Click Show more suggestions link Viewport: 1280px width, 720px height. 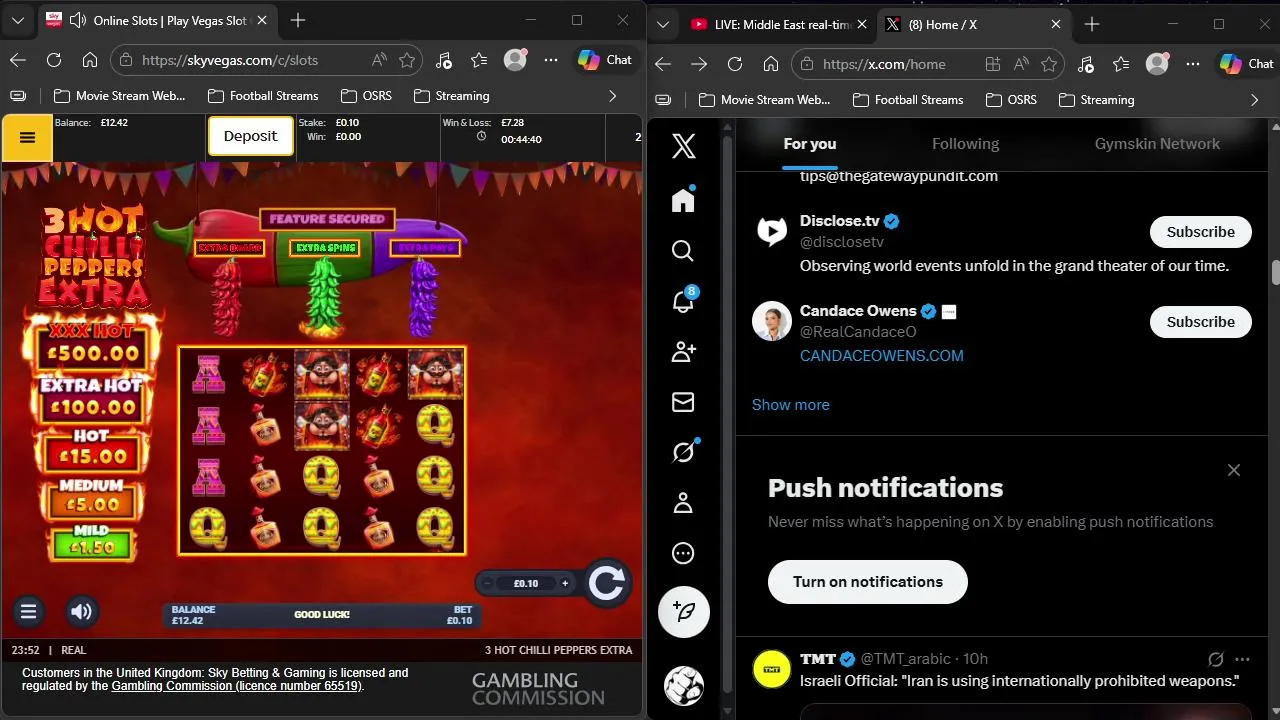pyautogui.click(x=791, y=405)
